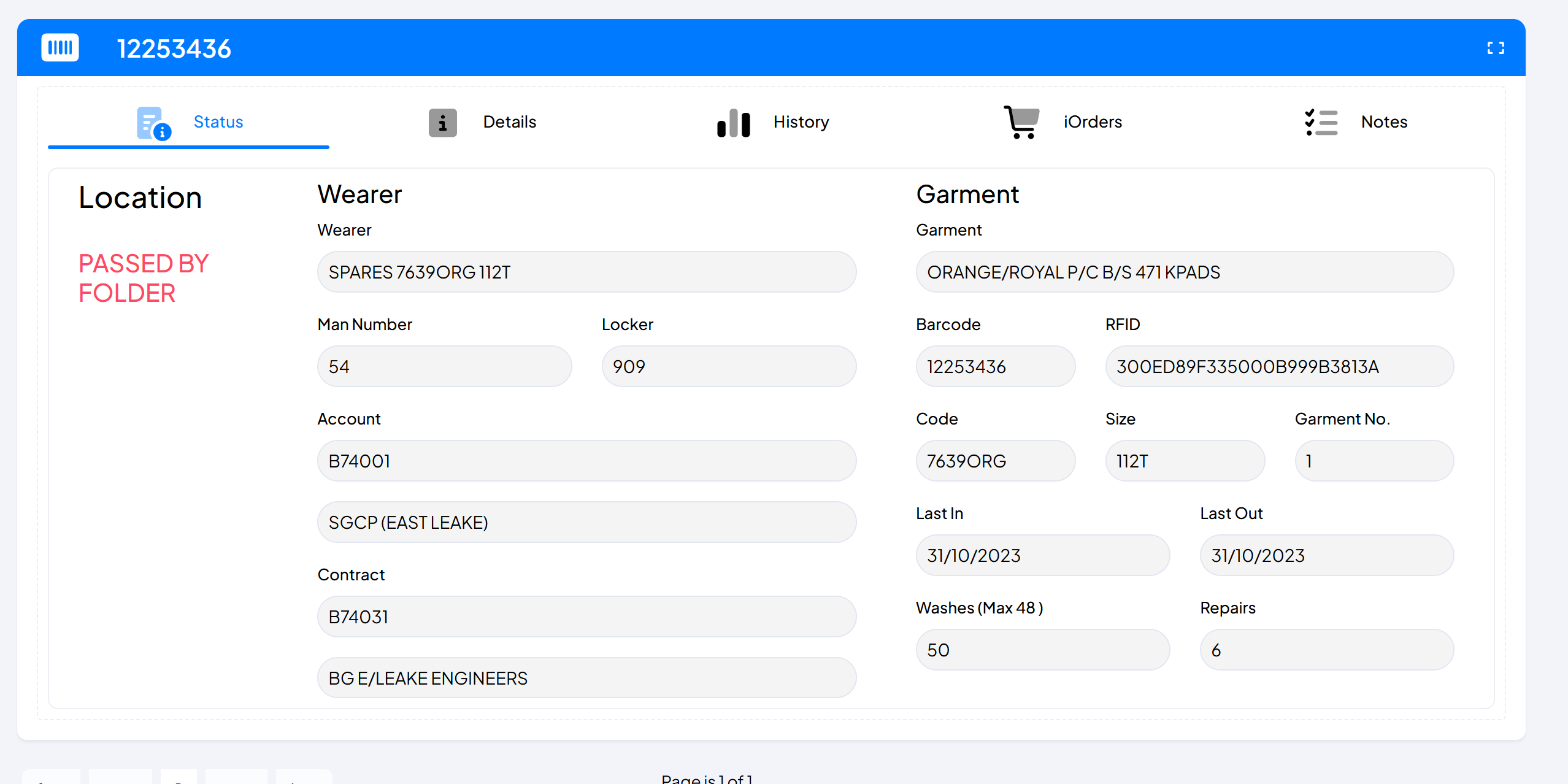
Task: Open the History tab
Action: [x=801, y=122]
